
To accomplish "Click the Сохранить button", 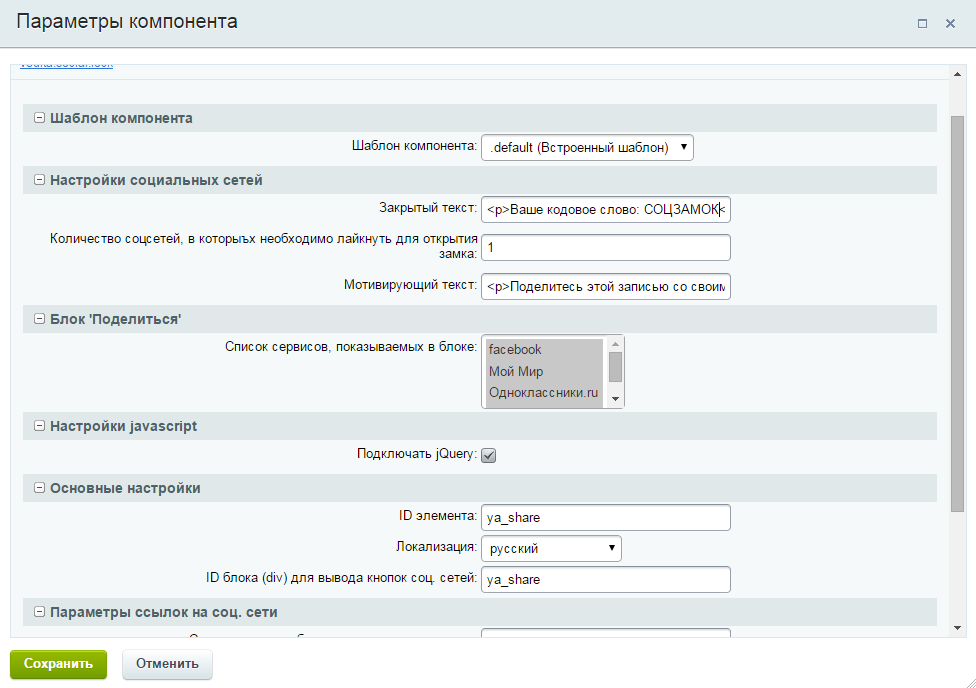I will pyautogui.click(x=58, y=663).
